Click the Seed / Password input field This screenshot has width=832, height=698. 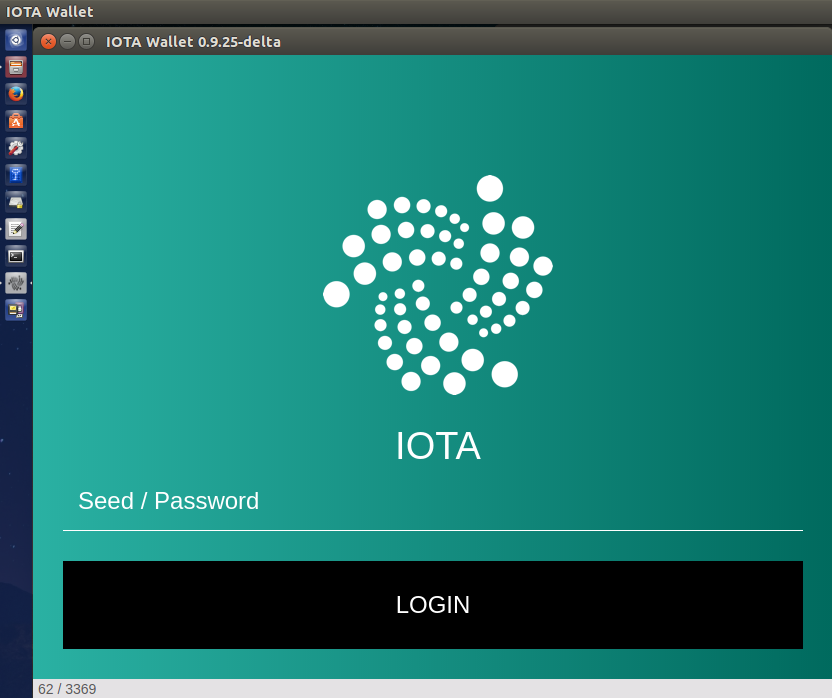point(432,502)
